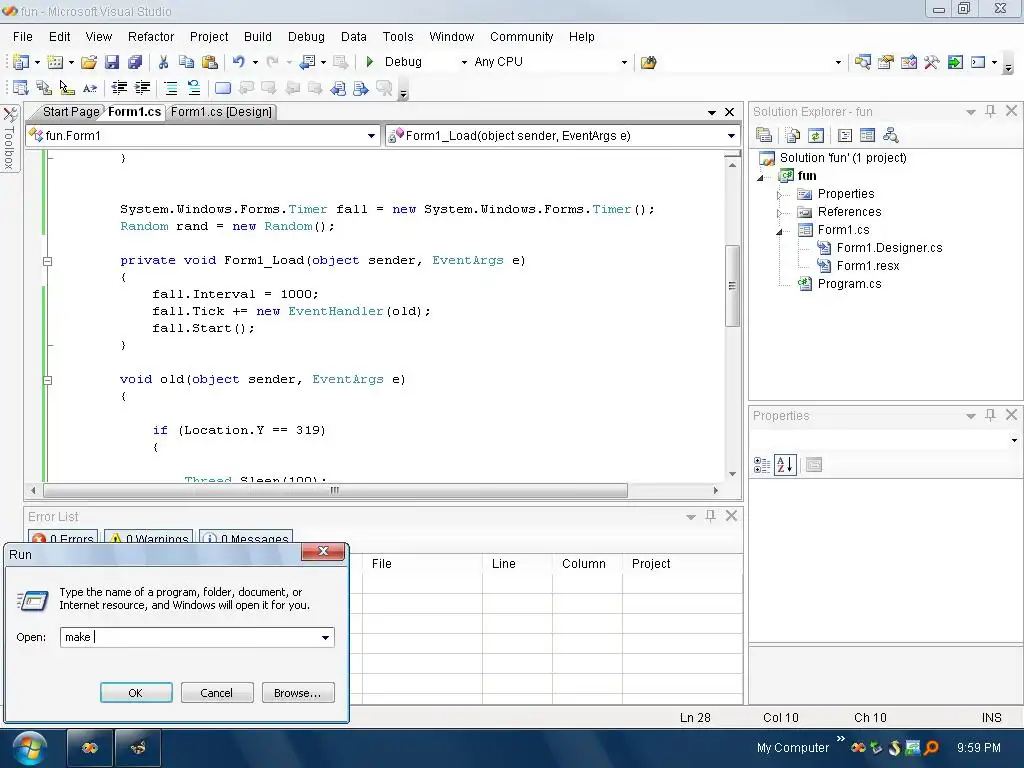1024x768 pixels.
Task: Click View Class Diagram icon
Action: pyautogui.click(x=891, y=135)
